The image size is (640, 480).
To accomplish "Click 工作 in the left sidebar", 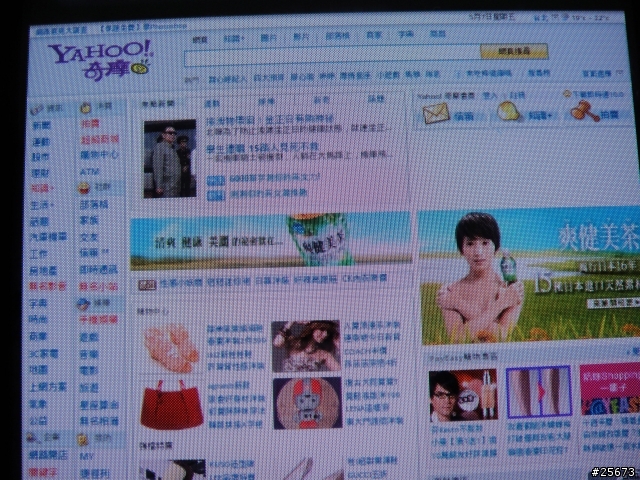I will point(38,254).
